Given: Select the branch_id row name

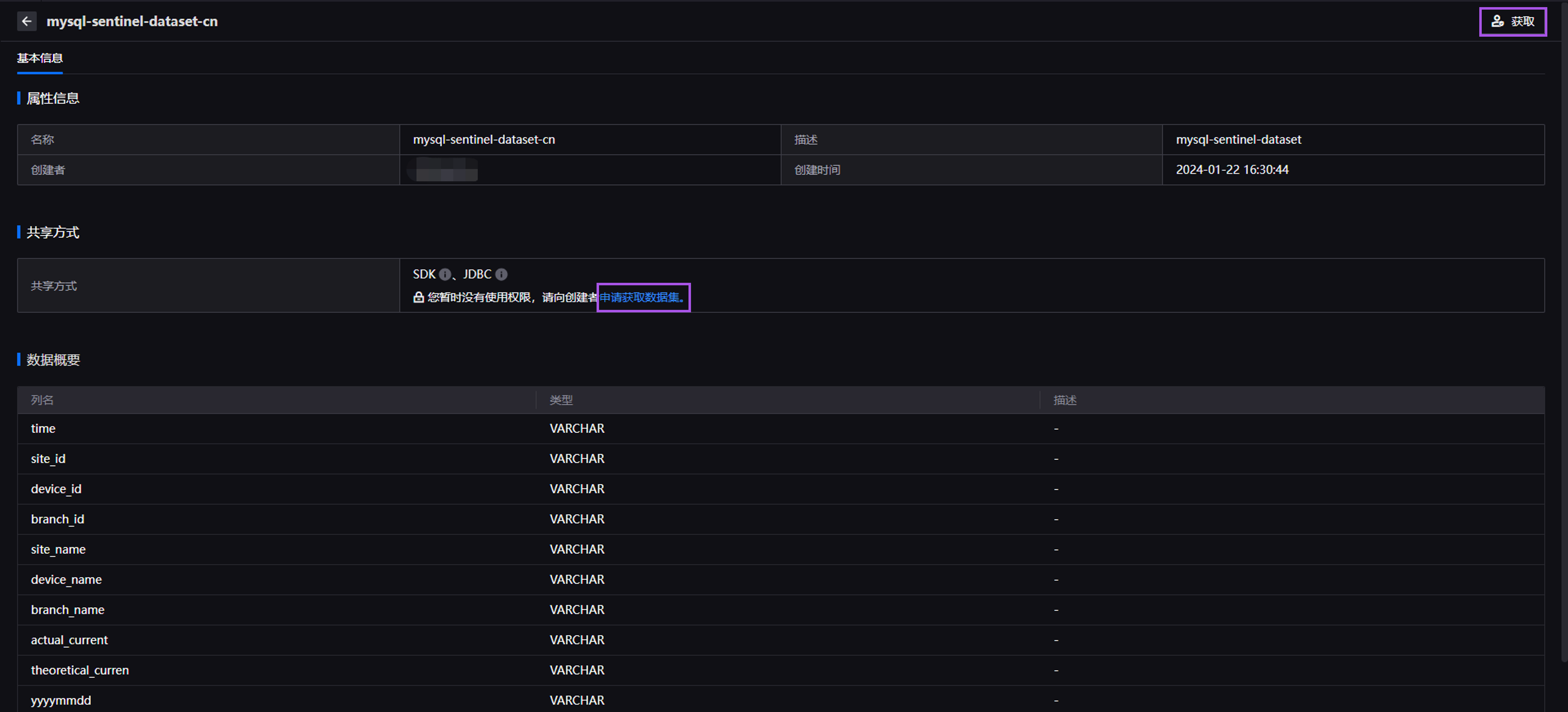Looking at the screenshot, I should (x=58, y=519).
